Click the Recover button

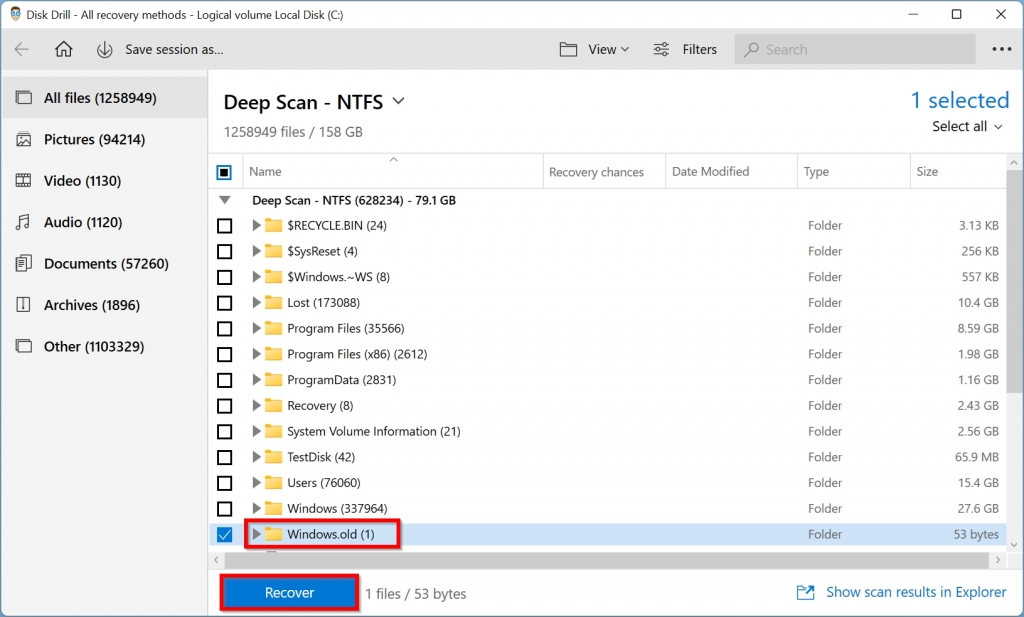(x=288, y=592)
